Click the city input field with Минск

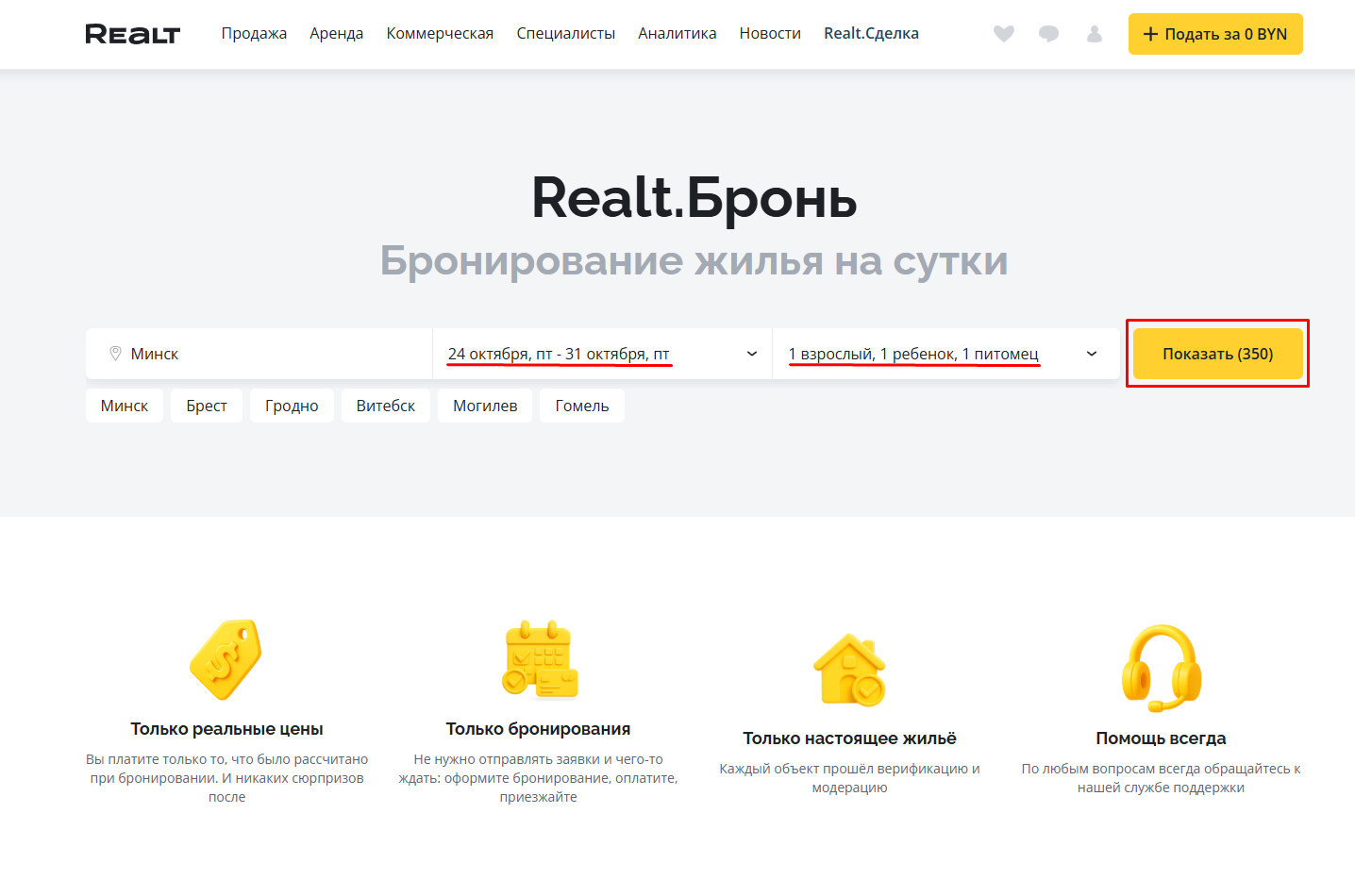(264, 354)
